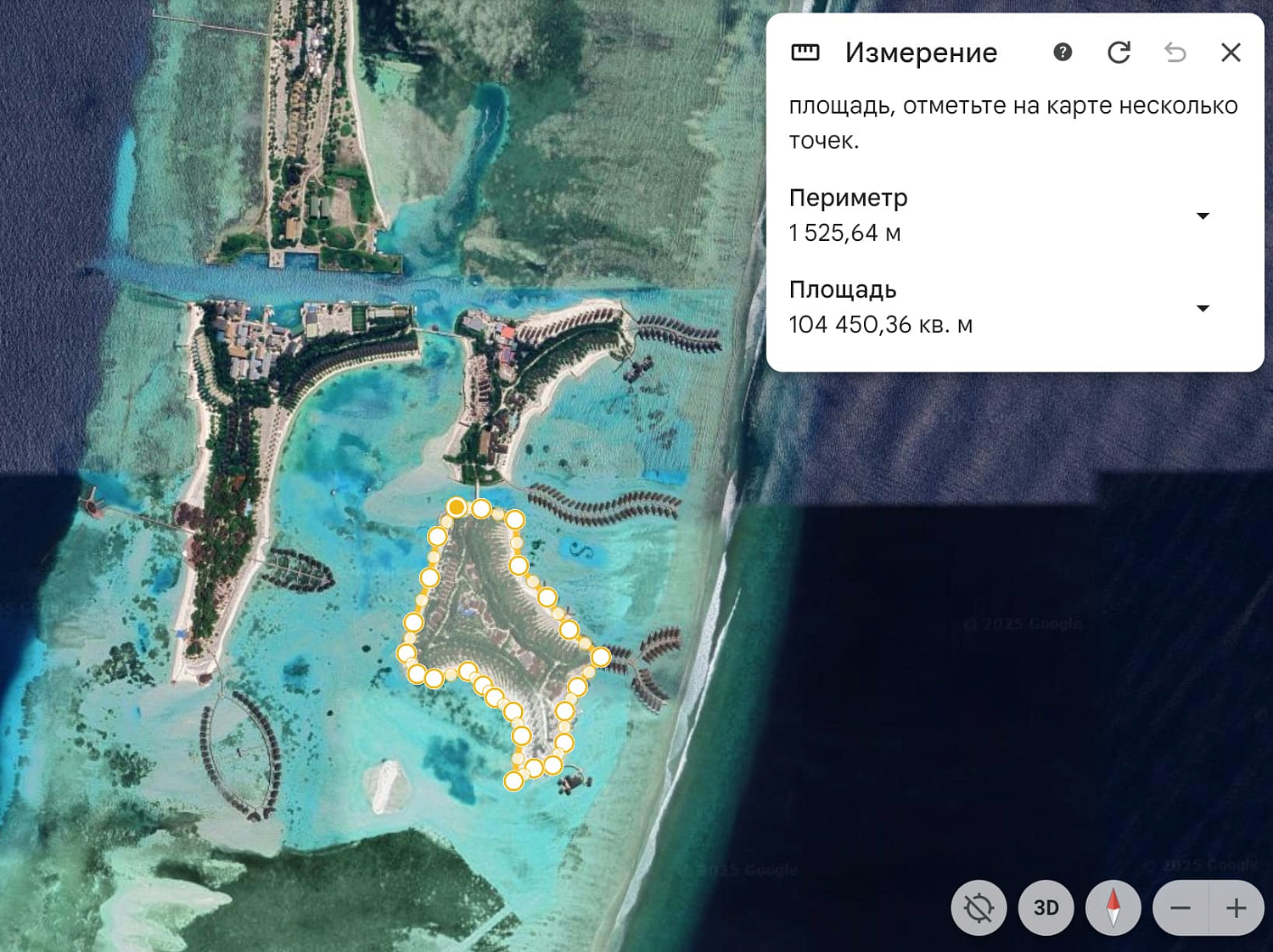Click a white vertex marker on the measurement outline
Image resolution: width=1273 pixels, height=952 pixels.
coord(481,509)
